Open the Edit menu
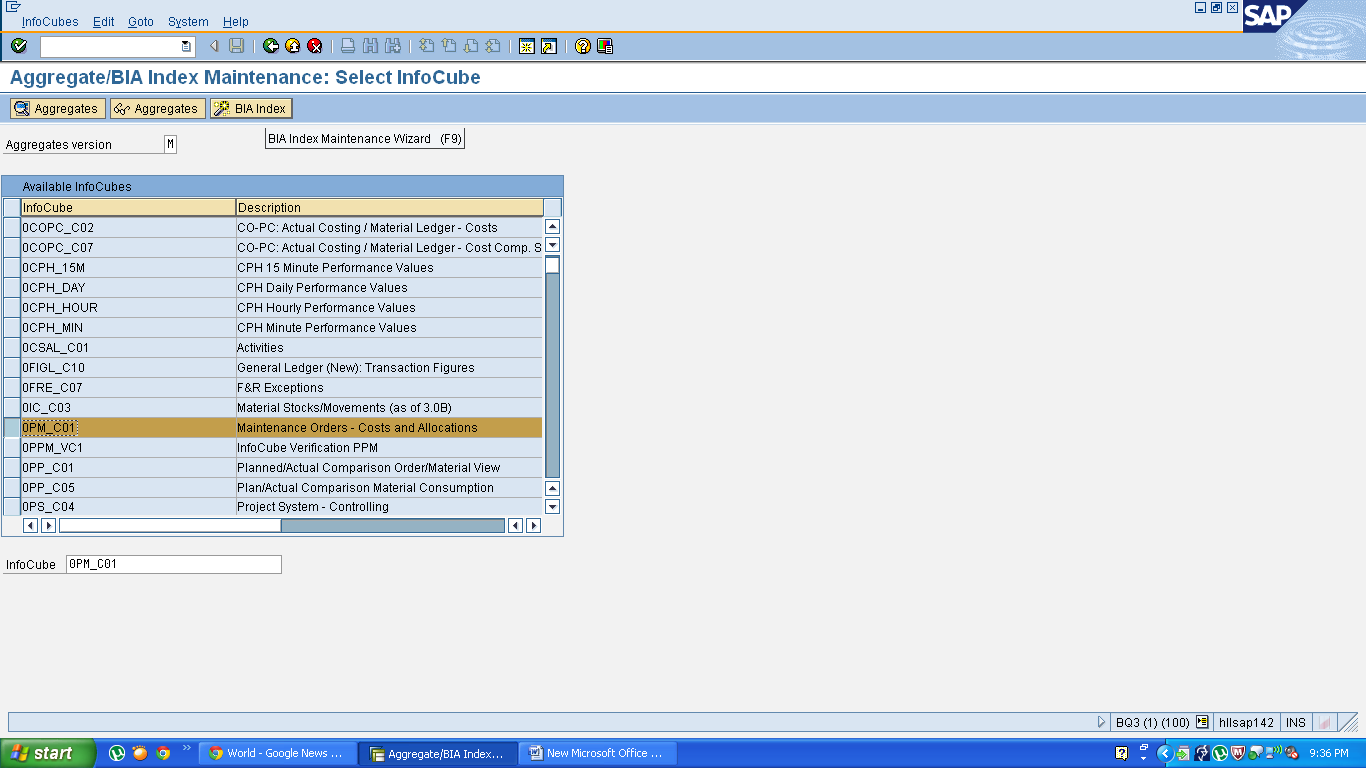The image size is (1366, 768). point(103,22)
